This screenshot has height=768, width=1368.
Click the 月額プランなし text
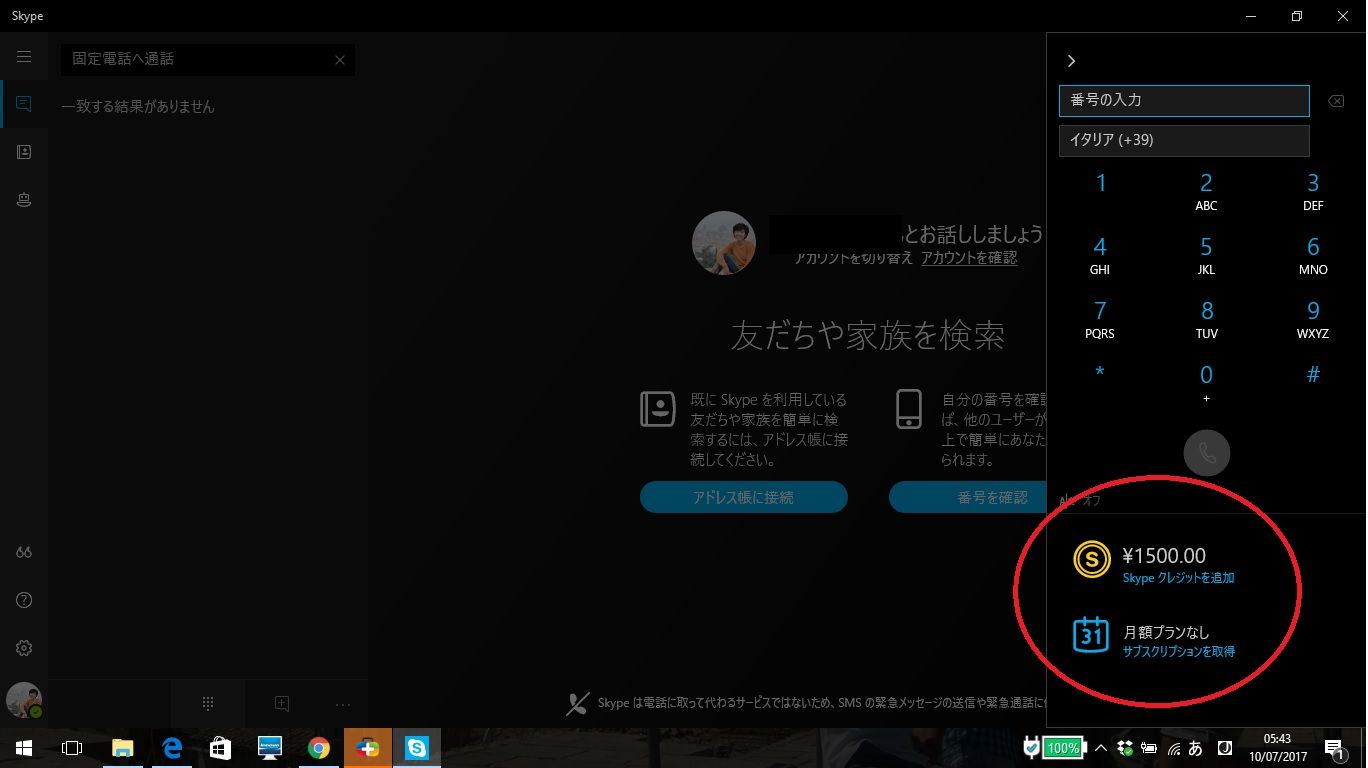[1166, 632]
